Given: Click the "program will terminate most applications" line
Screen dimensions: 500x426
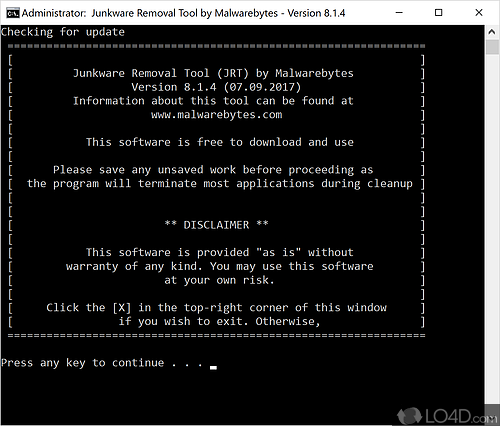Looking at the screenshot, I should coord(220,184).
